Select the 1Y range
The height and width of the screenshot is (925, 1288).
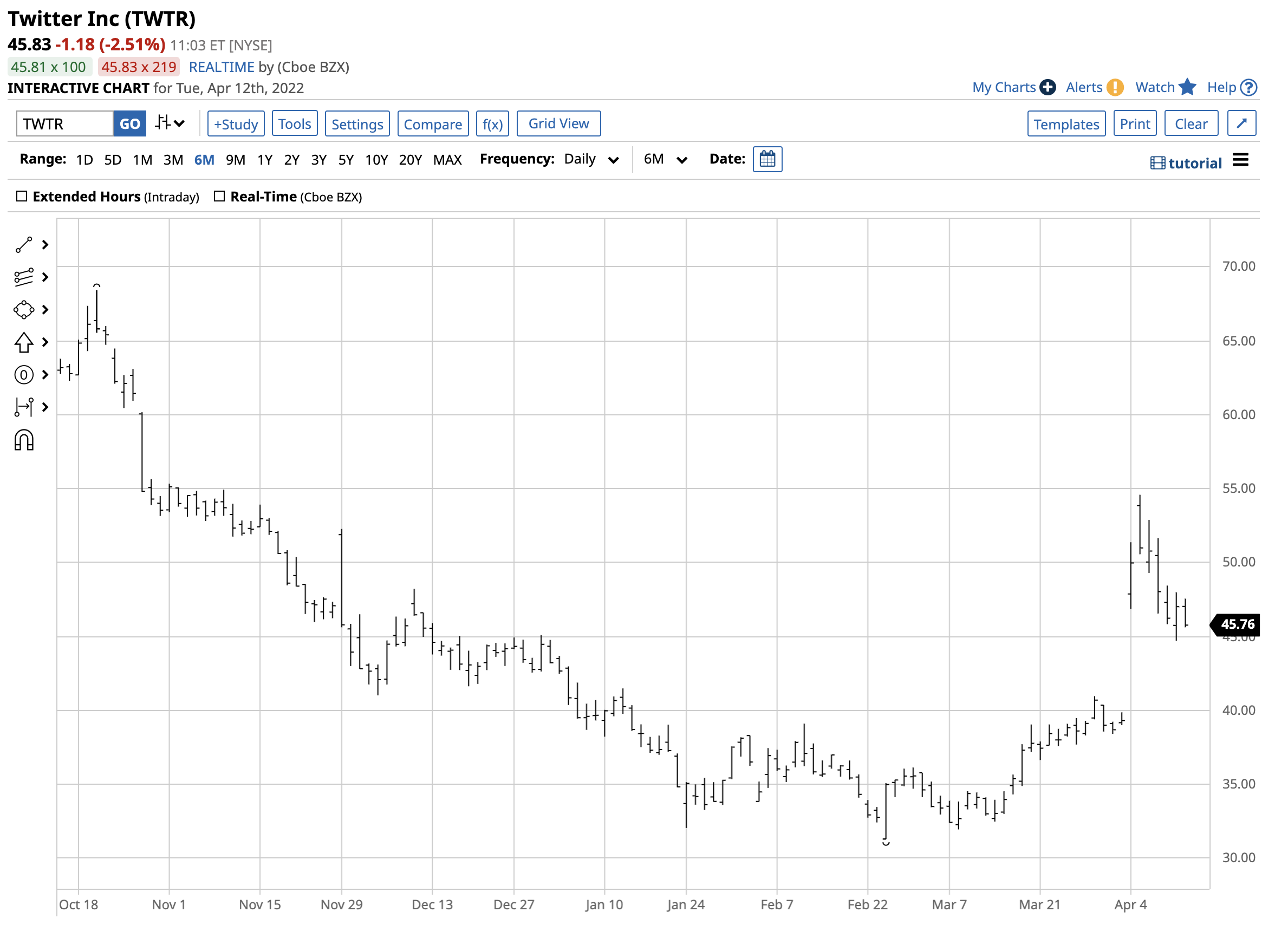(x=265, y=160)
